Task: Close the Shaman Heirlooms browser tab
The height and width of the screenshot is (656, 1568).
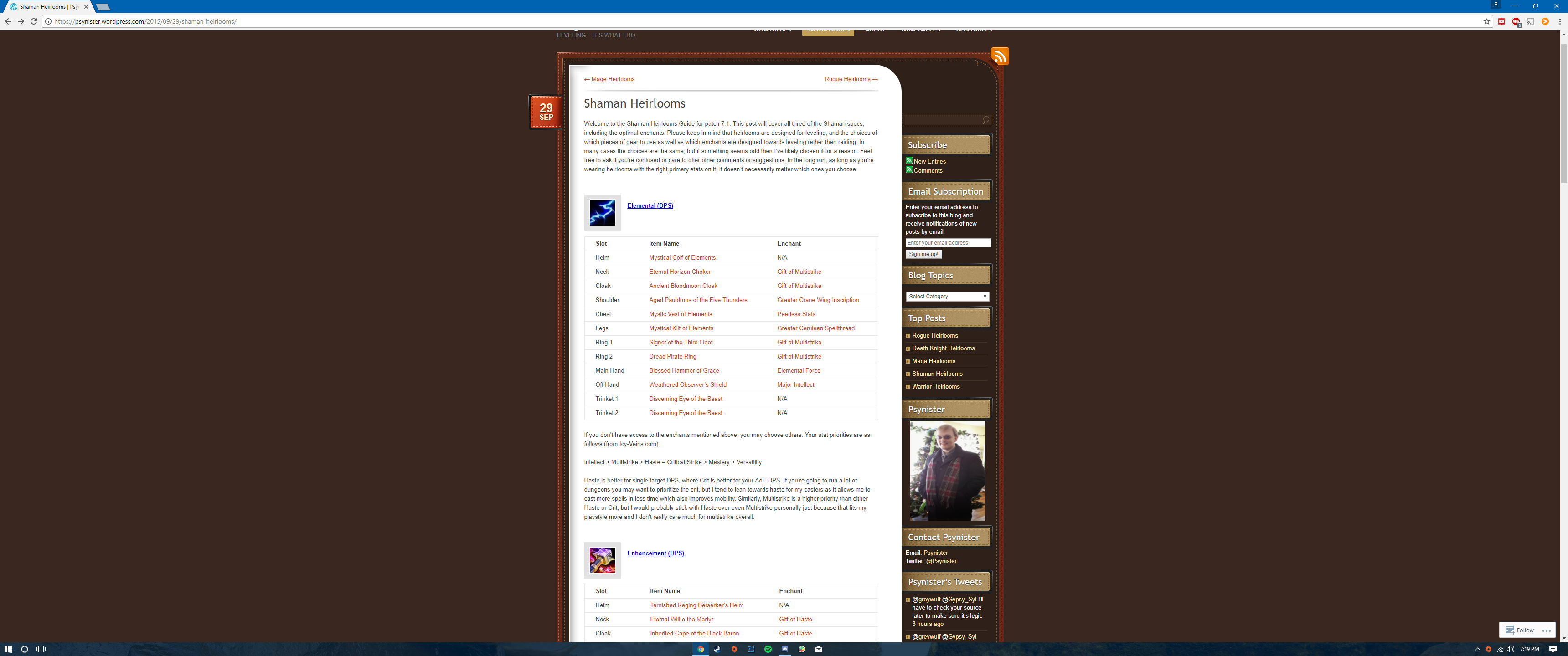Action: [86, 7]
